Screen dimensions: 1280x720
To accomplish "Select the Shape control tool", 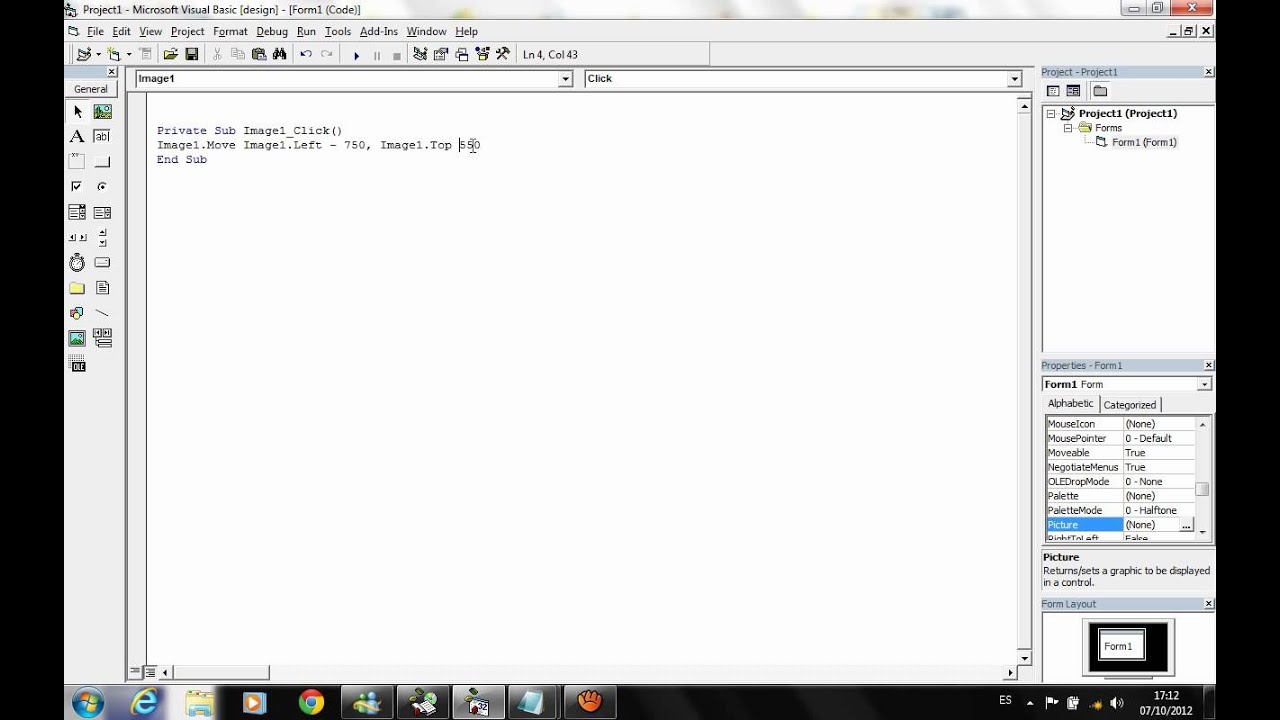I will point(77,313).
